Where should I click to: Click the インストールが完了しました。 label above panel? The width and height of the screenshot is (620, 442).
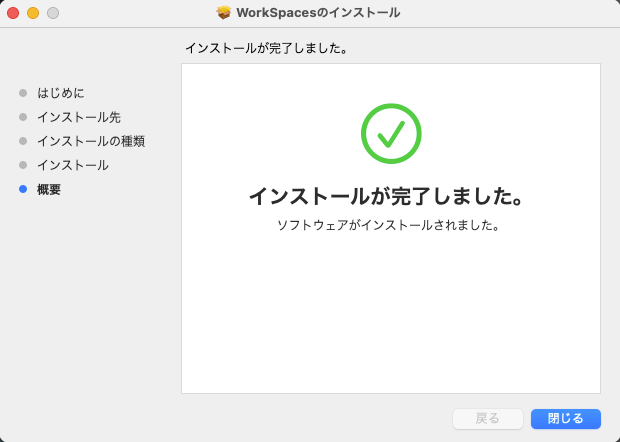tap(267, 49)
